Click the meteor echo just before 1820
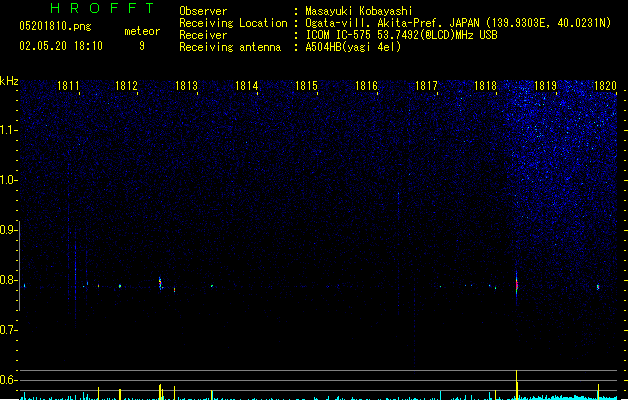This screenshot has width=629, height=400. (x=598, y=287)
